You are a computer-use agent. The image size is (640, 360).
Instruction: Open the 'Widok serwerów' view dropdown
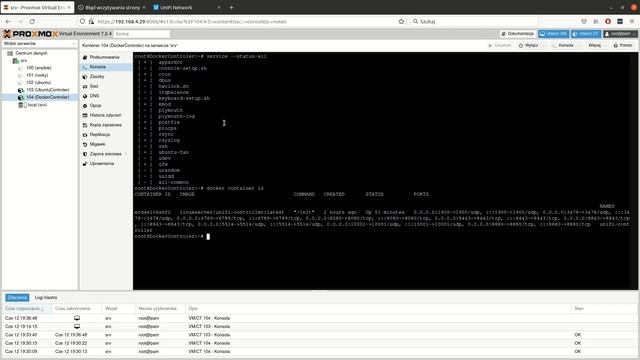point(39,43)
